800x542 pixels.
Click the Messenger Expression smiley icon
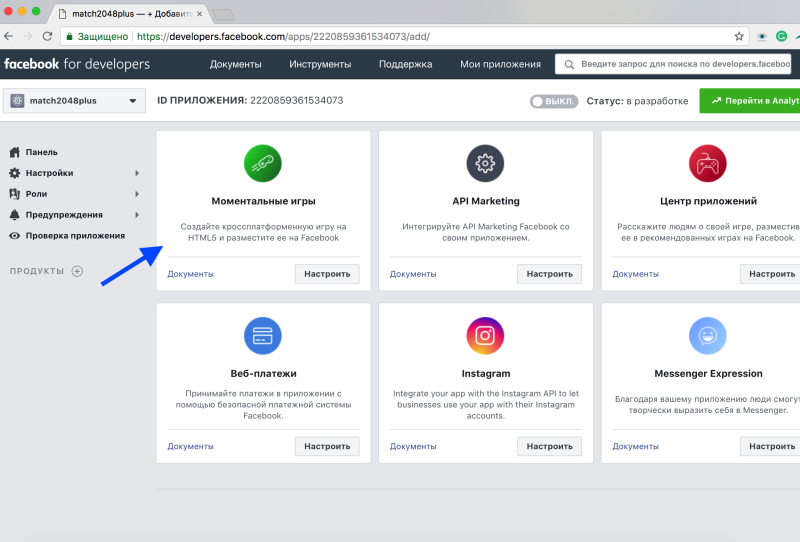[708, 336]
